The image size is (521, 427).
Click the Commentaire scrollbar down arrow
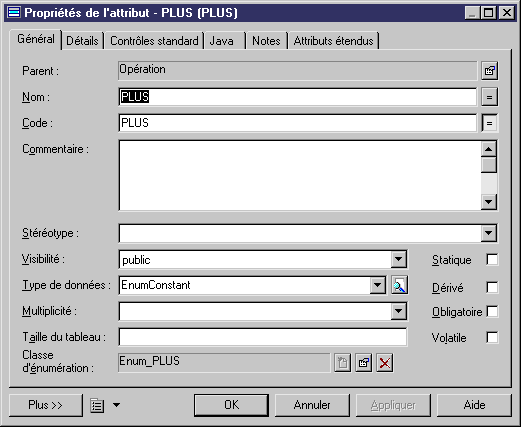[489, 202]
